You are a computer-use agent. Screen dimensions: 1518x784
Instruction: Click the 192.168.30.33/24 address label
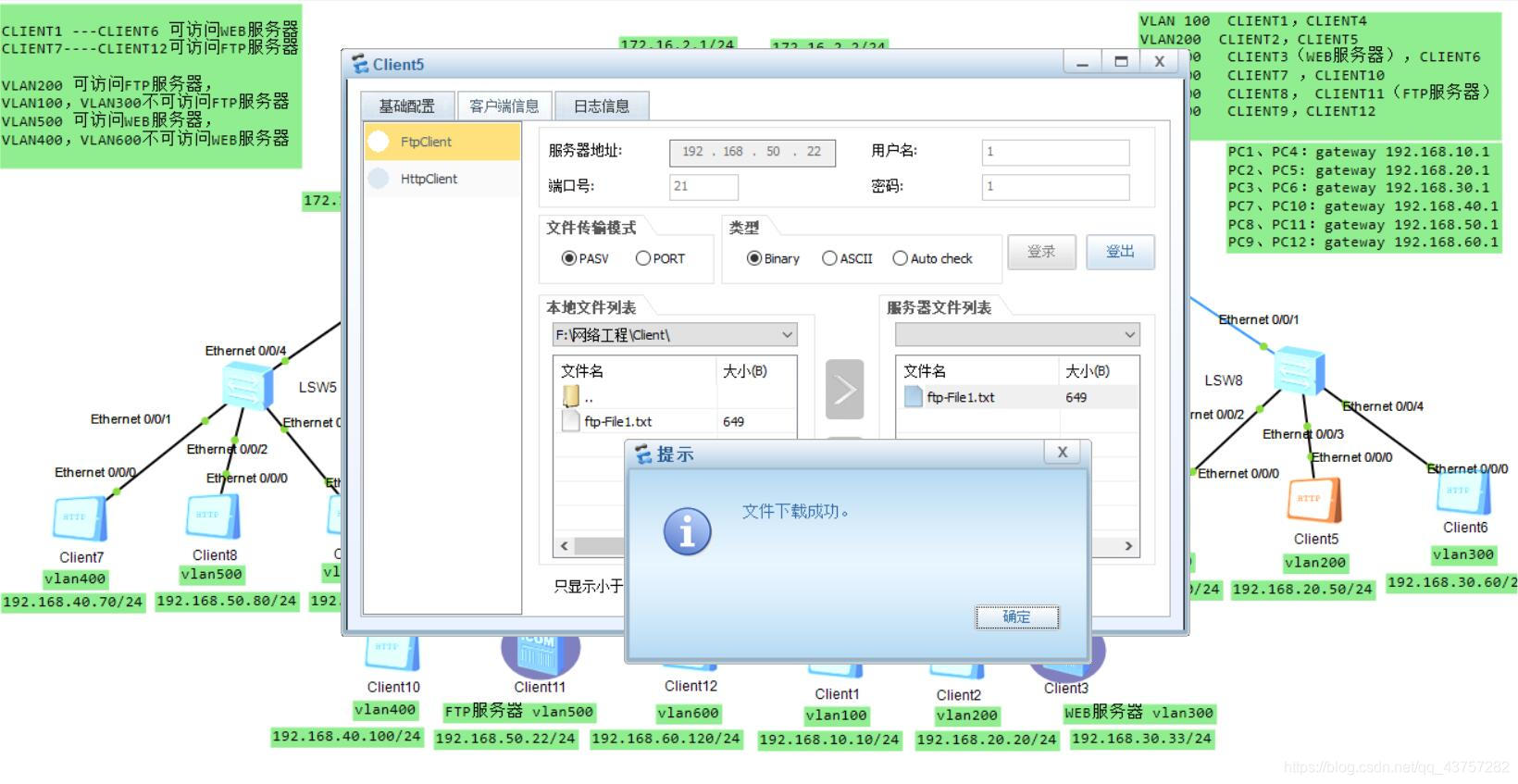coord(1141,739)
